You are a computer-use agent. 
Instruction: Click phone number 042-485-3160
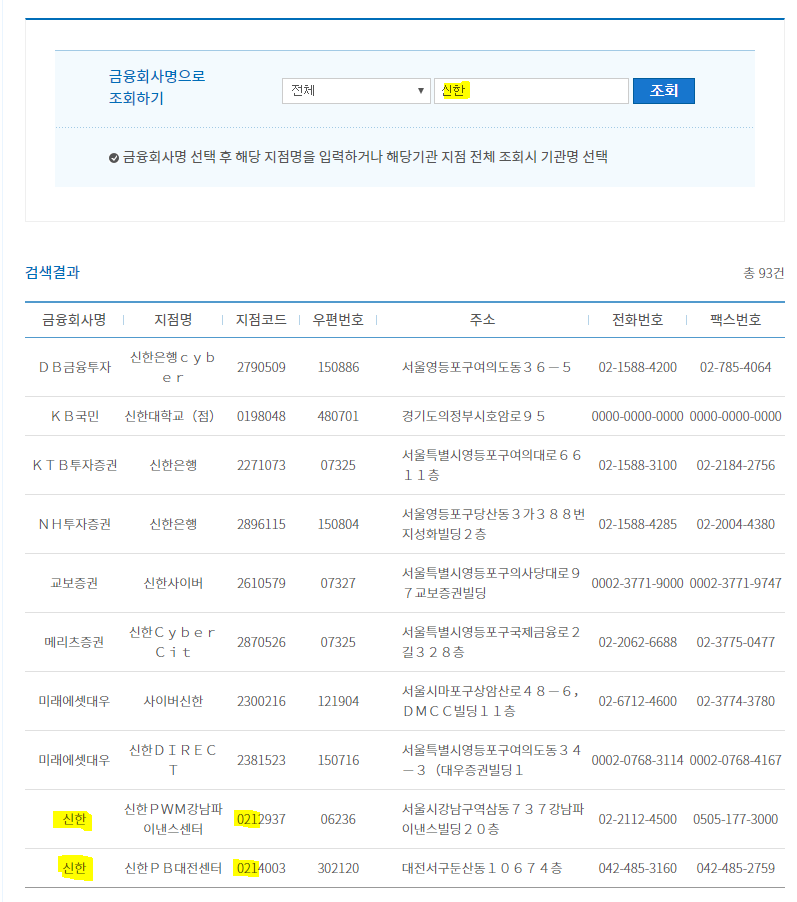tap(638, 868)
